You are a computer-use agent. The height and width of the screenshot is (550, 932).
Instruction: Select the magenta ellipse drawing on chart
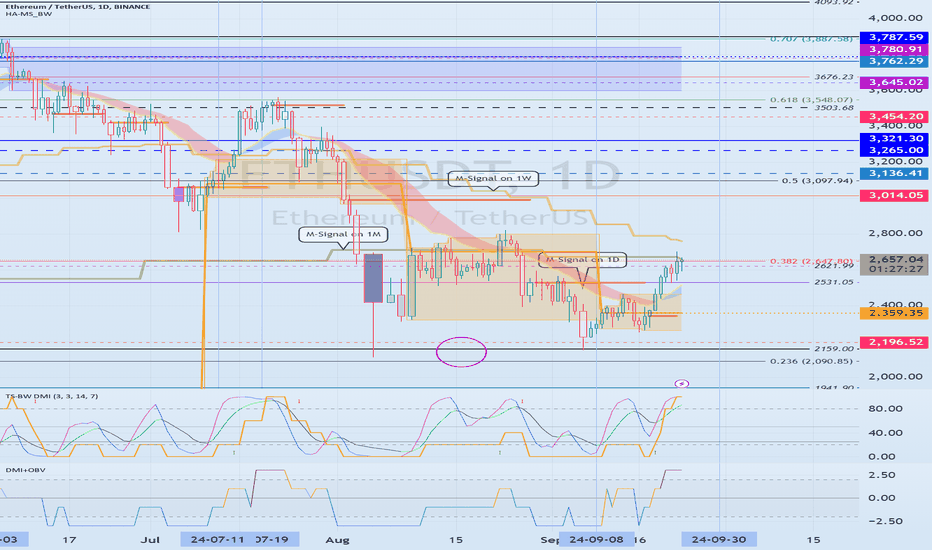(x=461, y=352)
